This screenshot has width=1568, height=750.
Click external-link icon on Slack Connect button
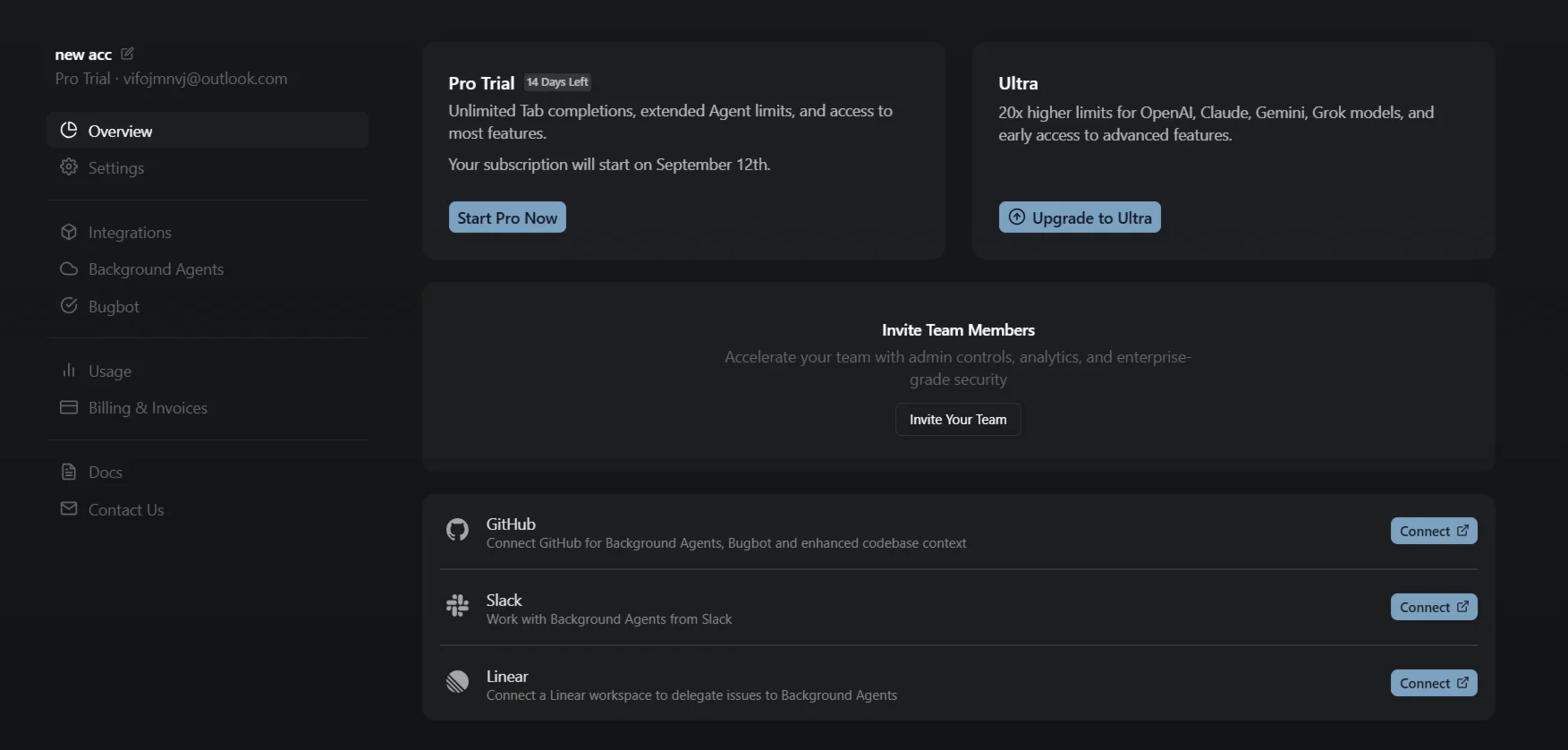[x=1462, y=607]
